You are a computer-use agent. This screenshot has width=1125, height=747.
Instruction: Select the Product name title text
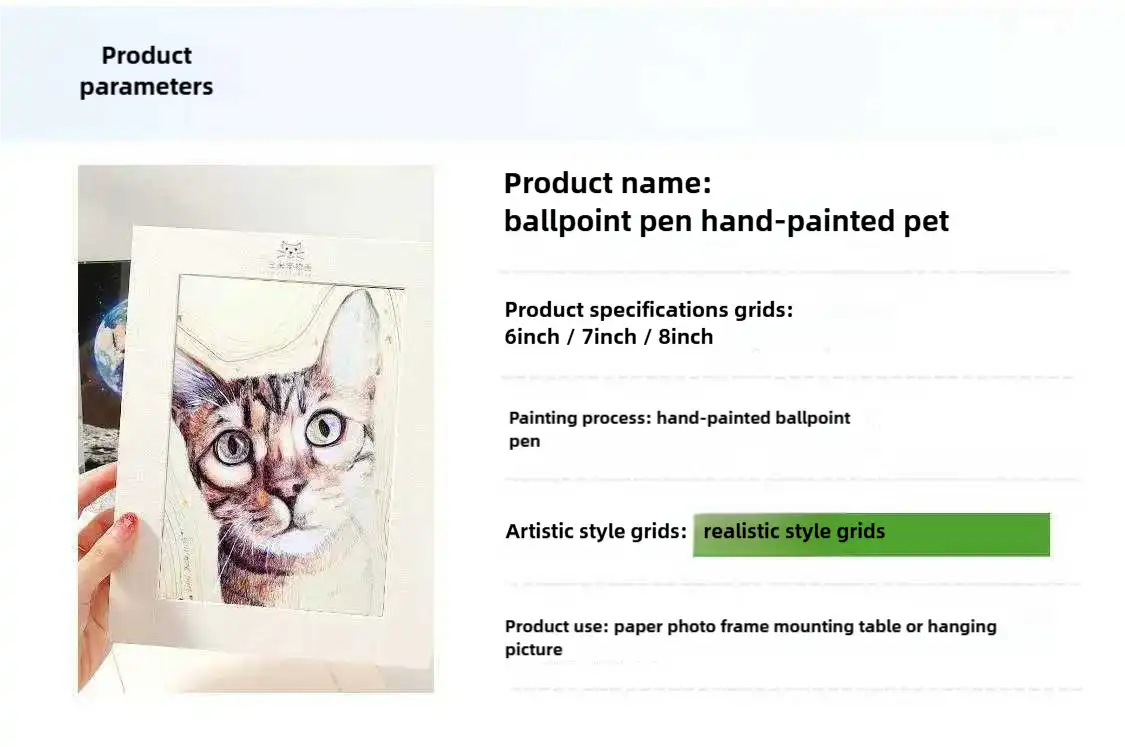coord(608,183)
